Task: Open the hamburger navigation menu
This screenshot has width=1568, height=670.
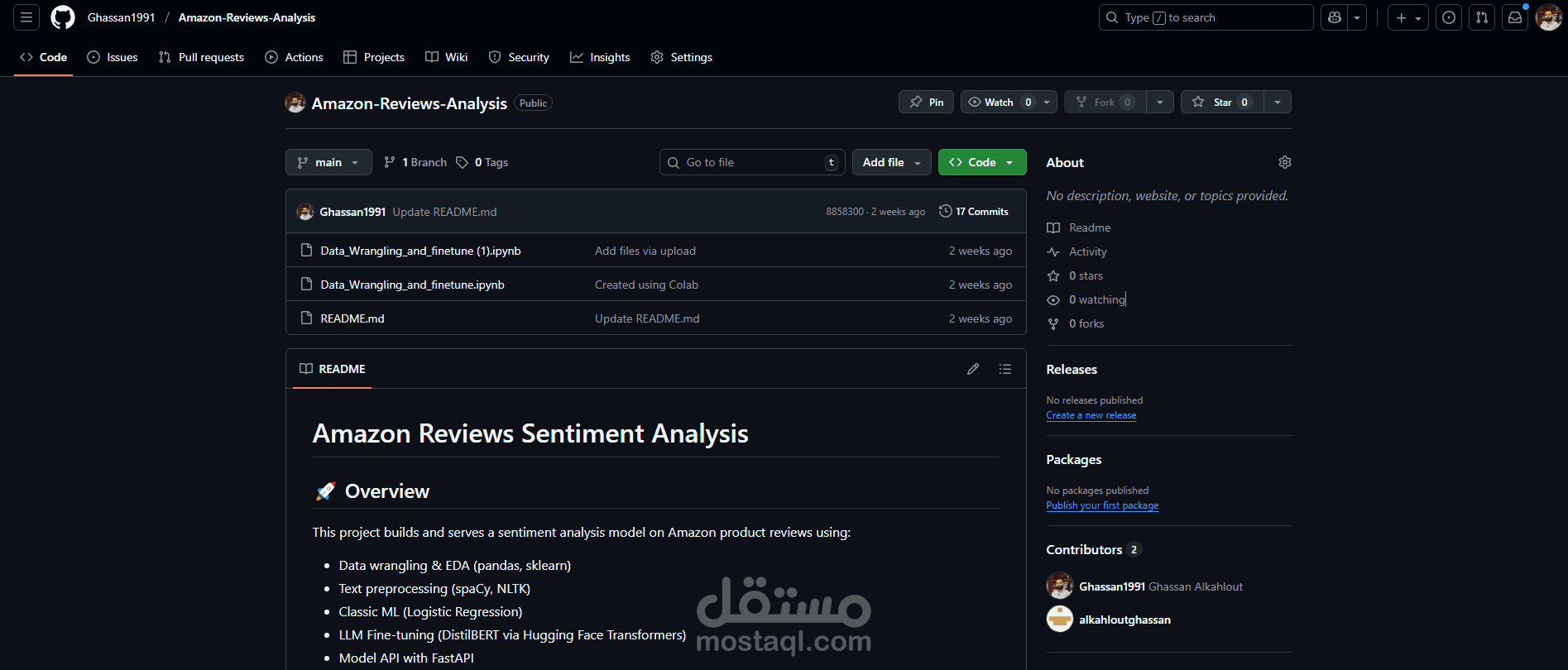Action: pos(26,17)
